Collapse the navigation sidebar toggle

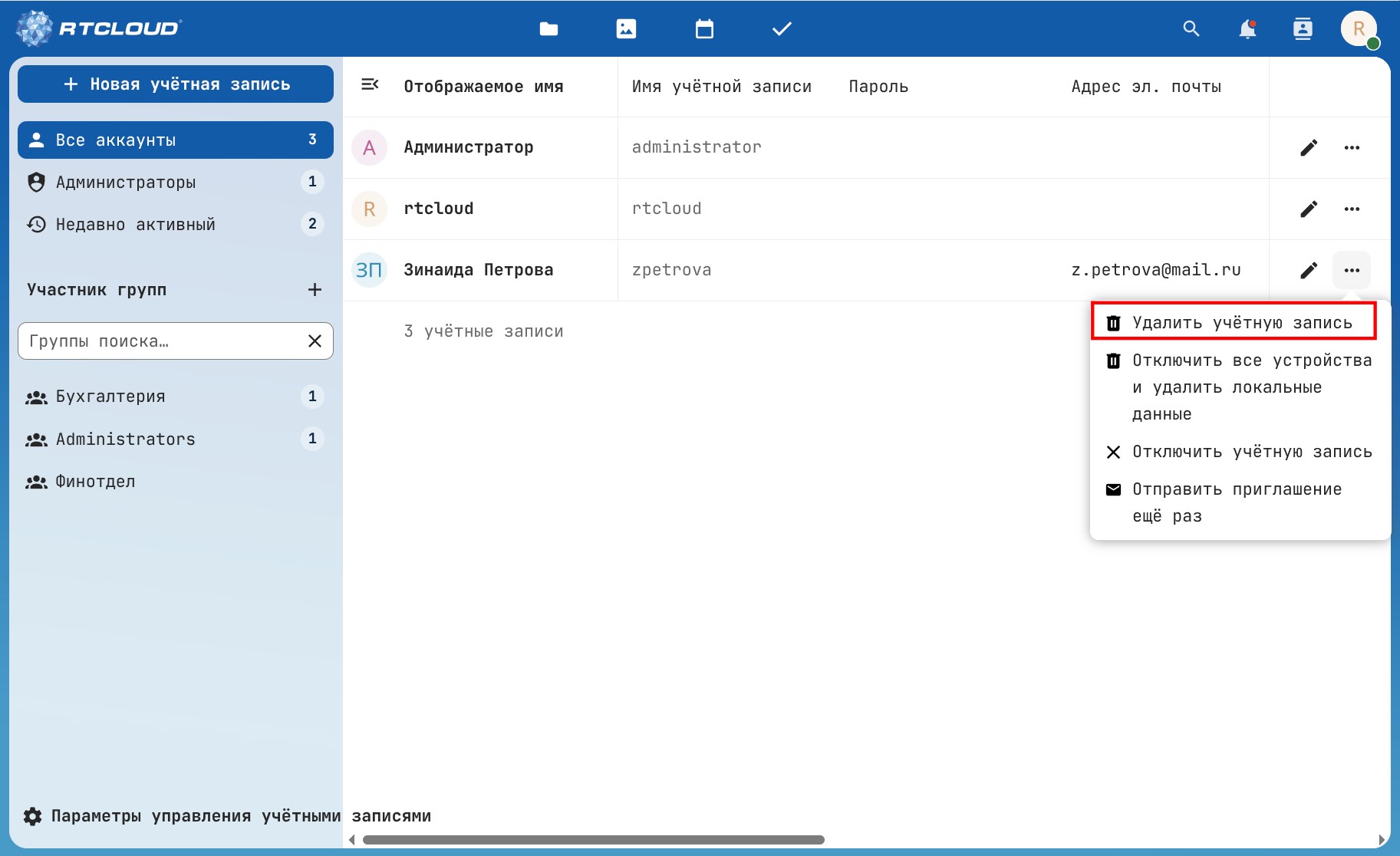point(370,84)
